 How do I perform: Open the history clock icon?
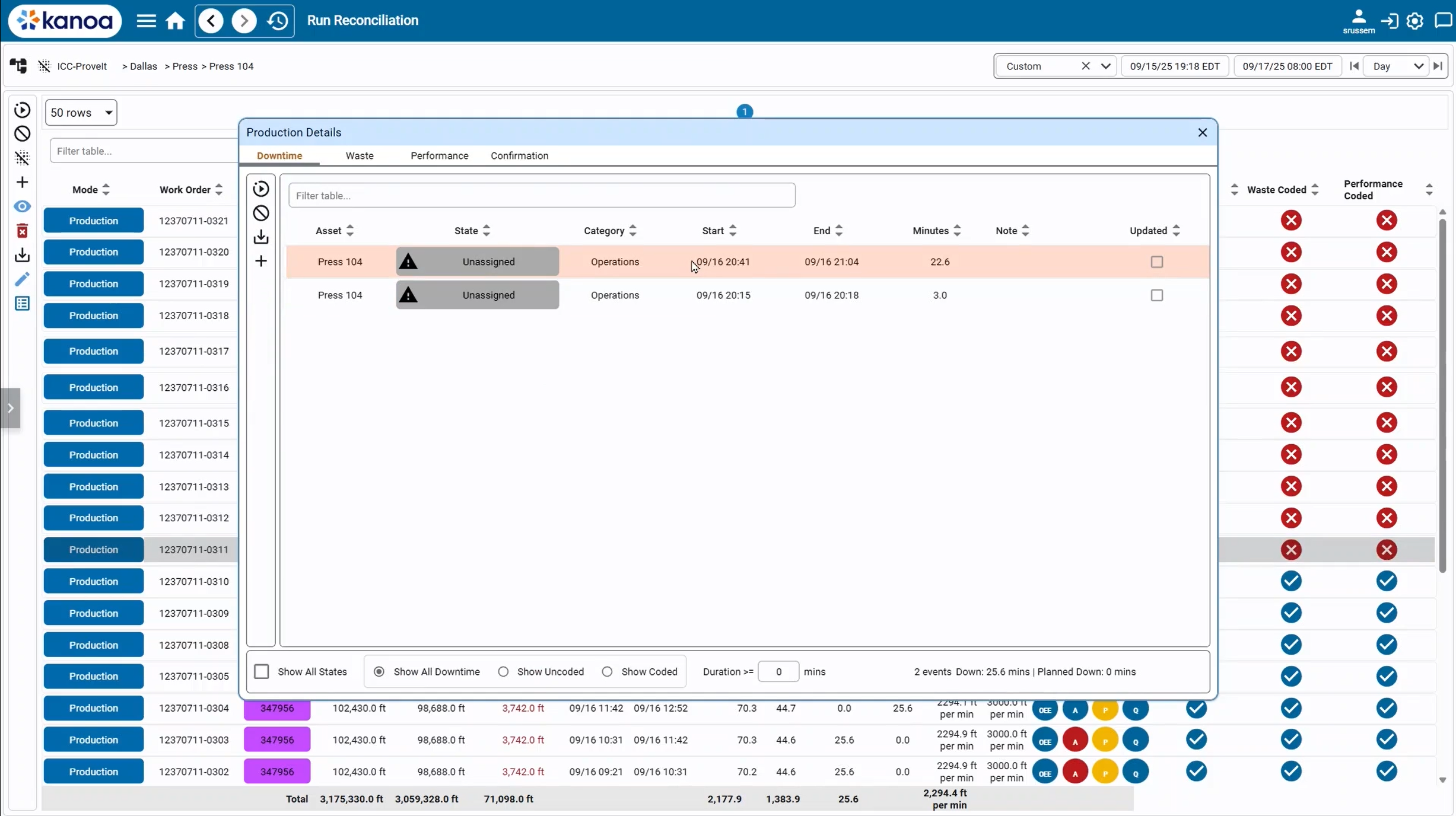point(277,21)
